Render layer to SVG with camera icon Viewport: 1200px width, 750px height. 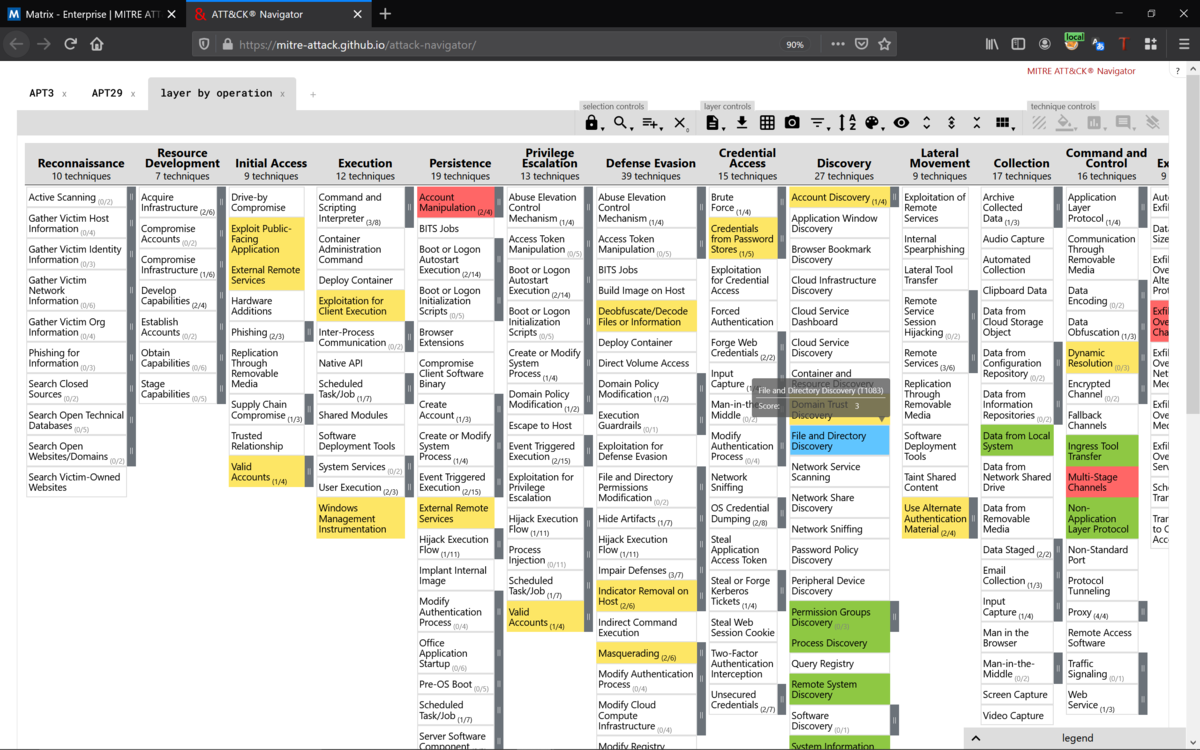(x=792, y=123)
